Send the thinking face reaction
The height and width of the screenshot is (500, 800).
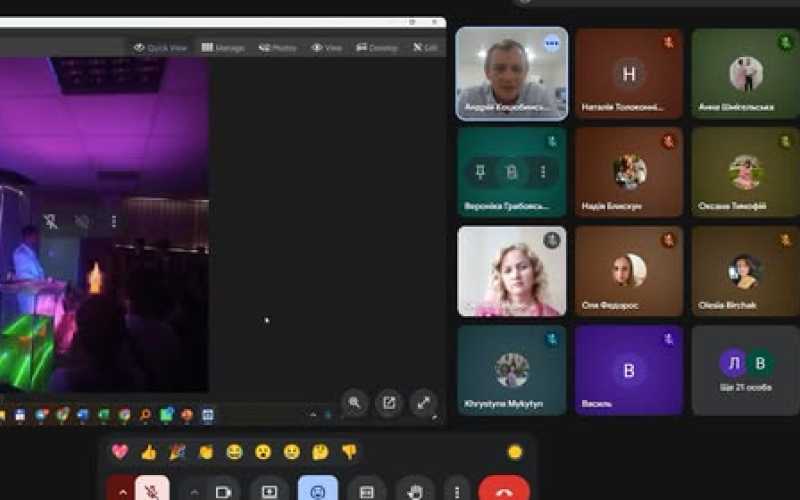320,452
